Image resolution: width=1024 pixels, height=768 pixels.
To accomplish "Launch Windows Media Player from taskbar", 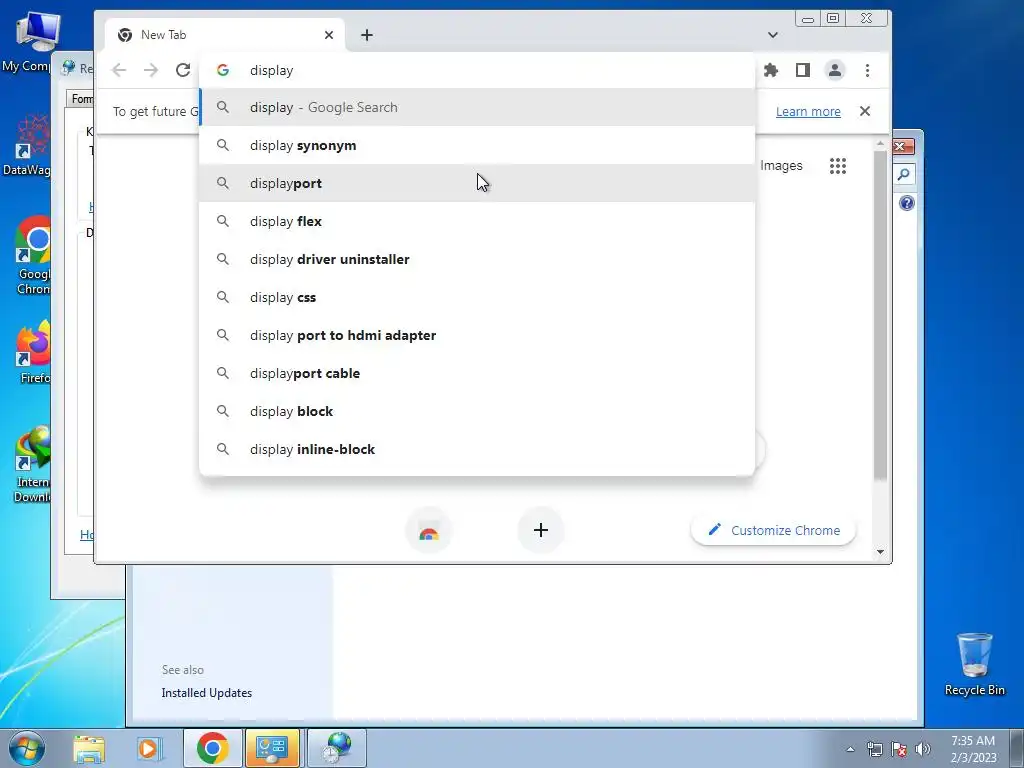I will 150,748.
